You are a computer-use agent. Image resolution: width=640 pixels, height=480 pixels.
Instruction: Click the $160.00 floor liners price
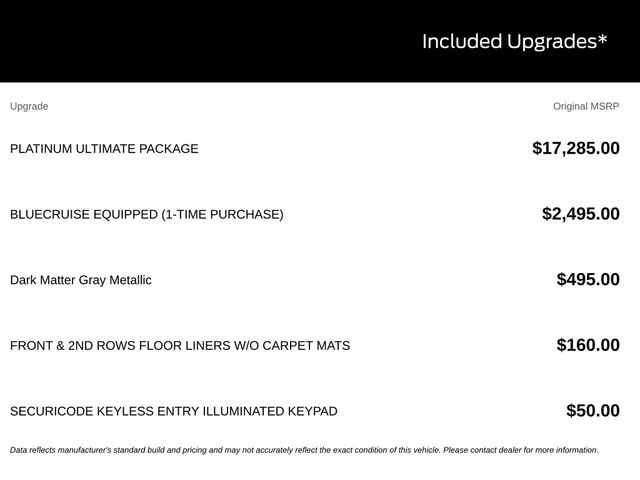pos(588,345)
